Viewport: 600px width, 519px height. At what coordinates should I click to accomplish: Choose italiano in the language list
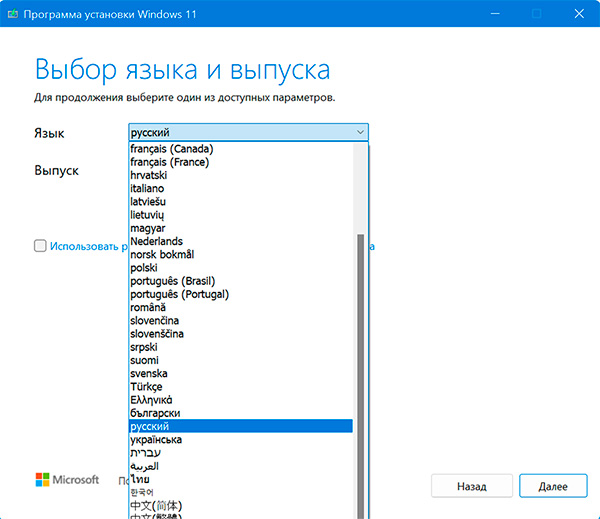(147, 188)
